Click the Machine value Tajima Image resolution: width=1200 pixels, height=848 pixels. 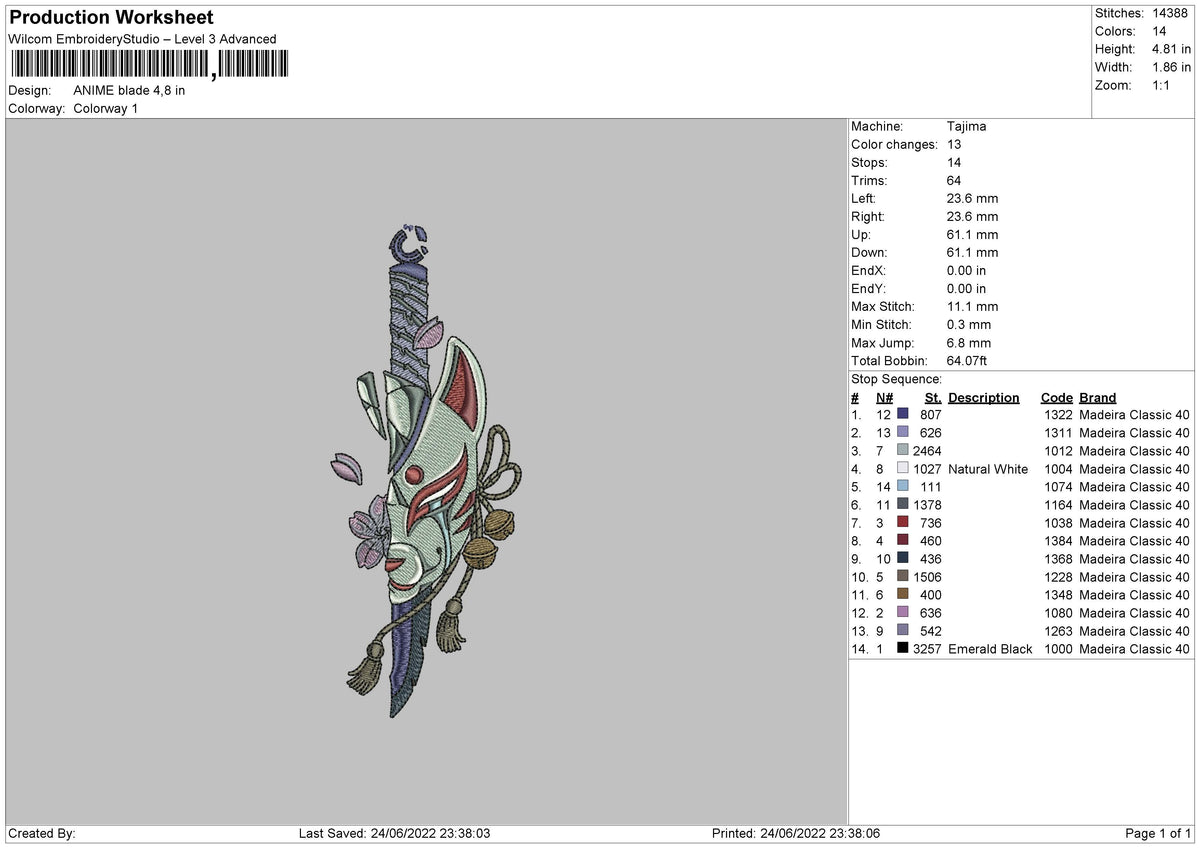pos(967,126)
